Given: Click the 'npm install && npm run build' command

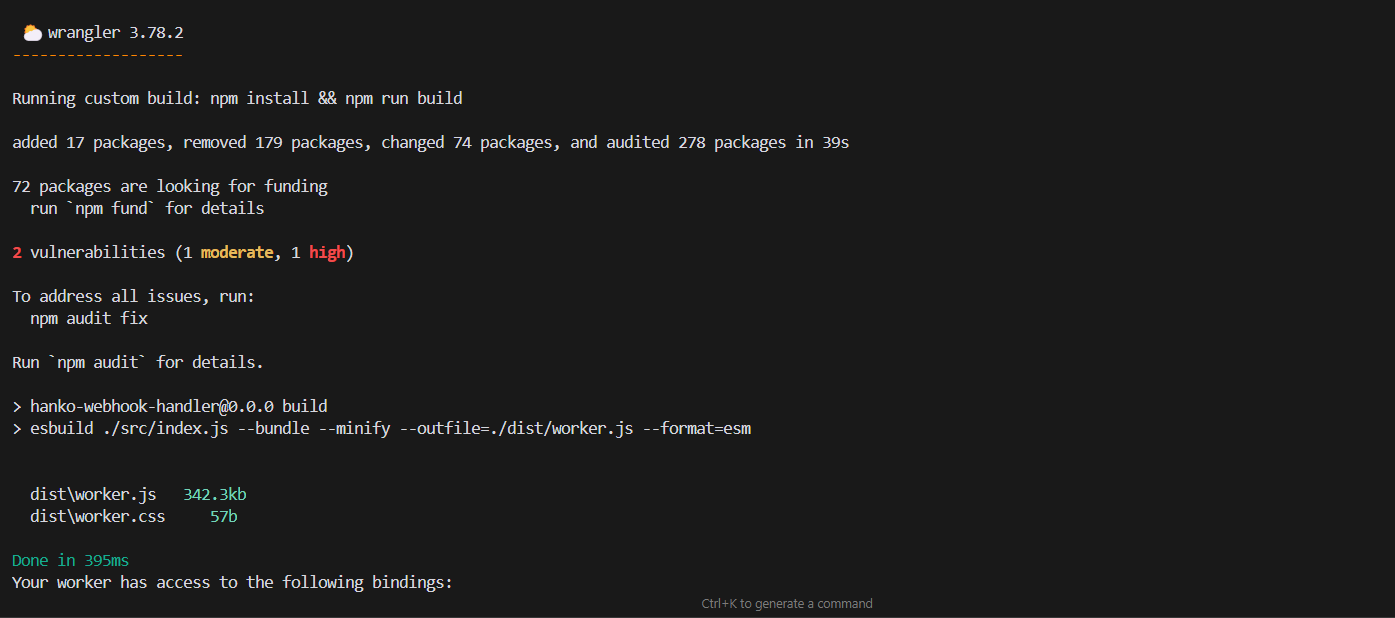Looking at the screenshot, I should click(x=336, y=99).
